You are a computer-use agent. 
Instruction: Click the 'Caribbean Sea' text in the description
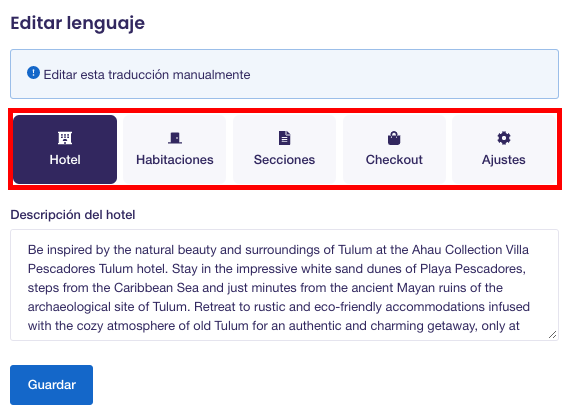pyautogui.click(x=156, y=288)
